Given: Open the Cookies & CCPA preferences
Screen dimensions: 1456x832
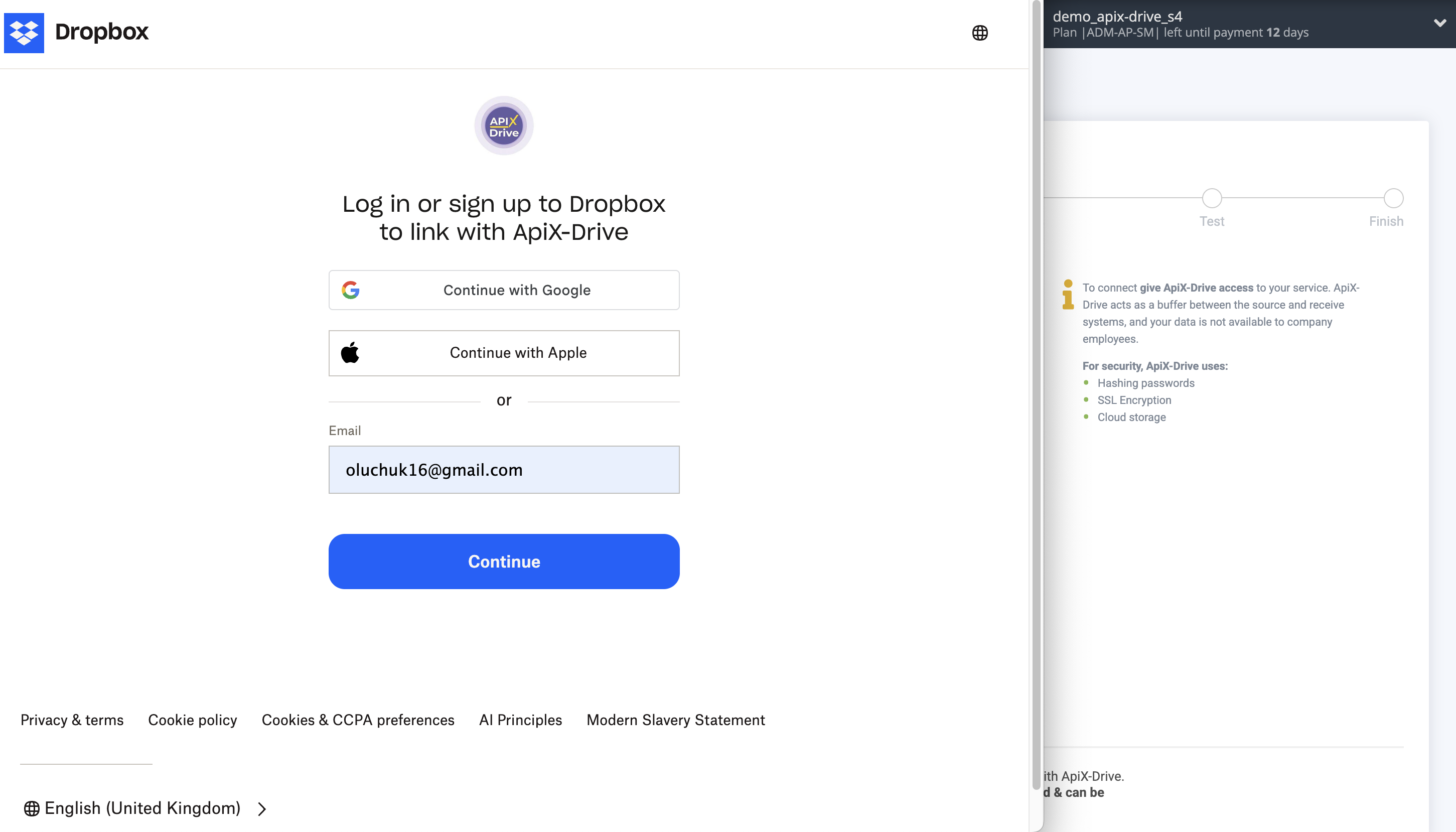Looking at the screenshot, I should [x=358, y=720].
